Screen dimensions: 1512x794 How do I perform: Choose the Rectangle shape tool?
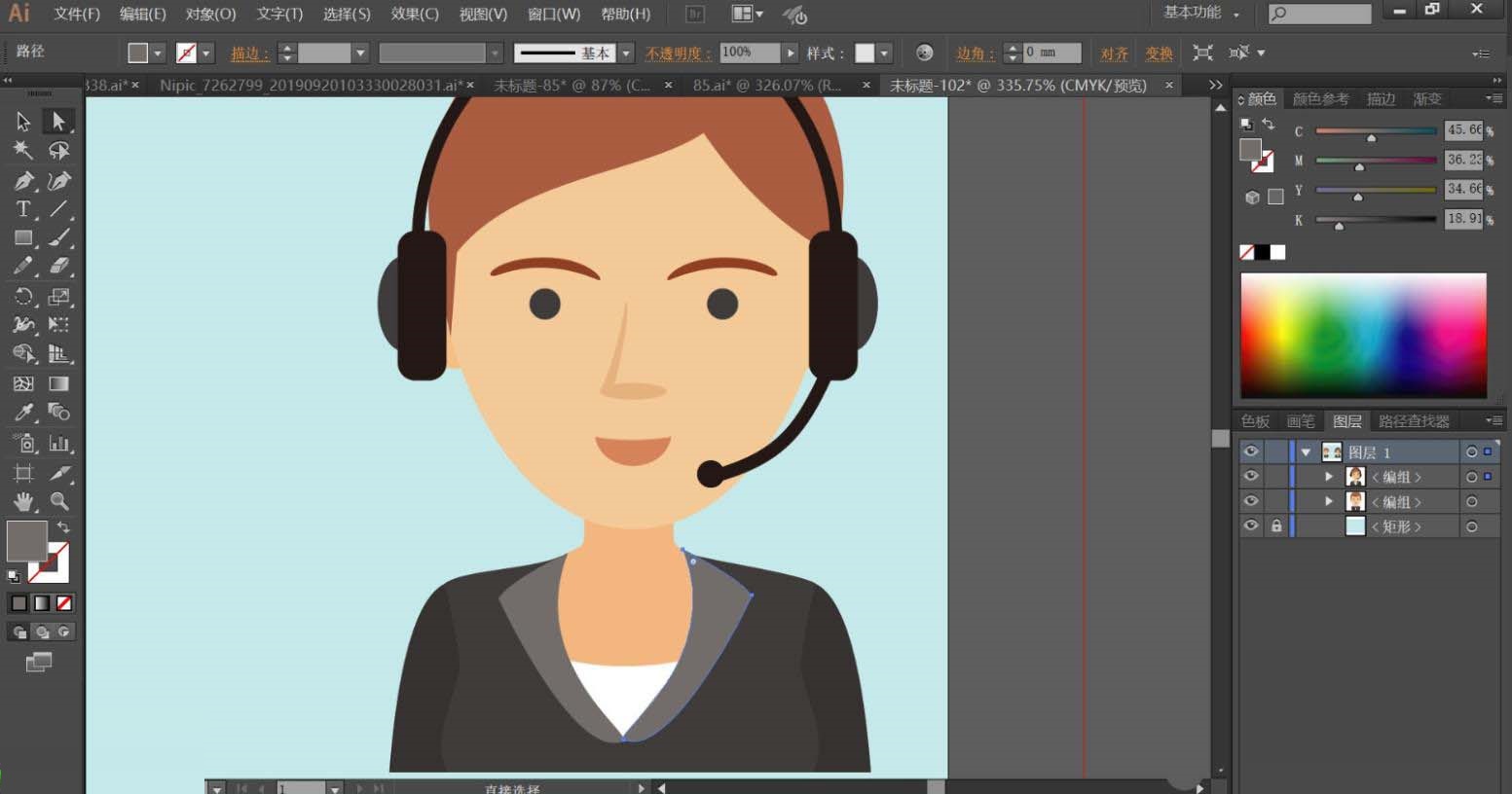[x=23, y=237]
